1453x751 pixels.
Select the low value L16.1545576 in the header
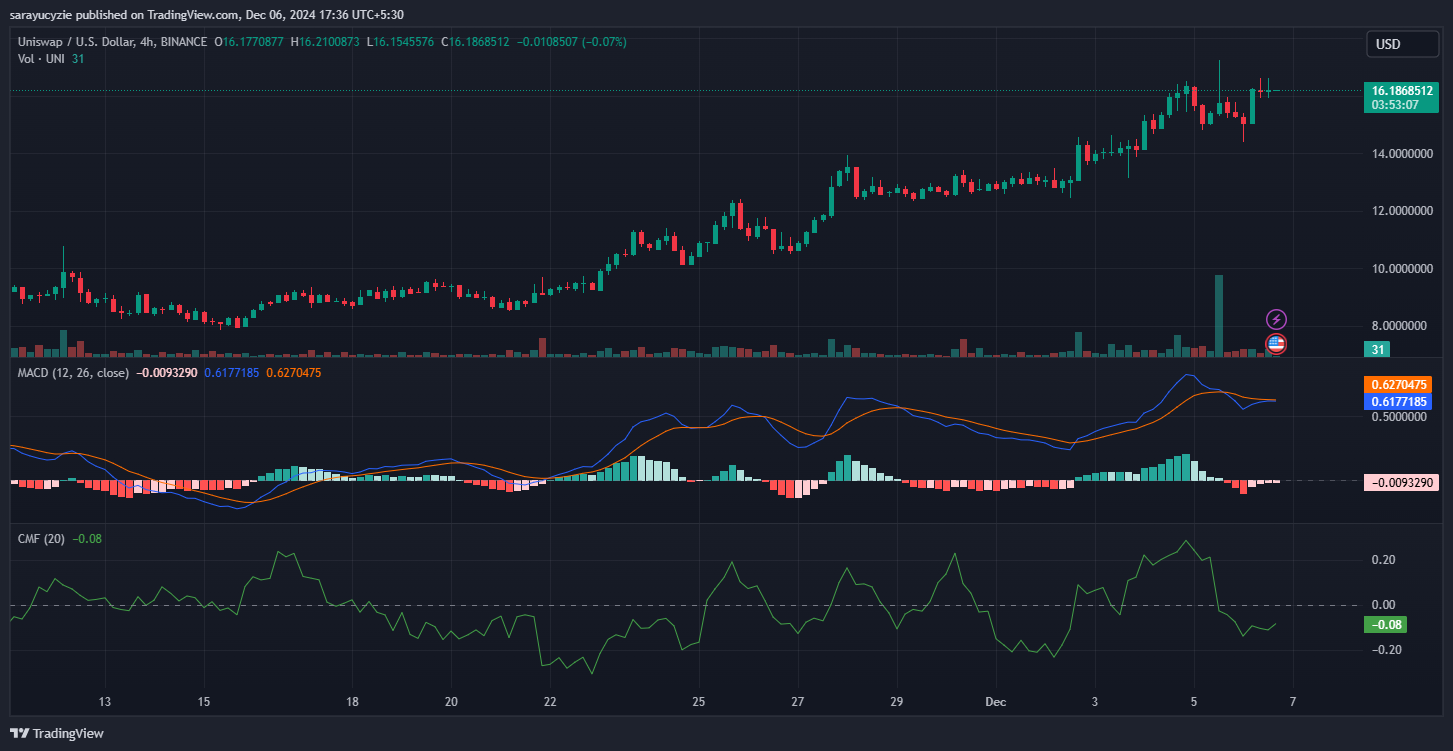[x=401, y=42]
